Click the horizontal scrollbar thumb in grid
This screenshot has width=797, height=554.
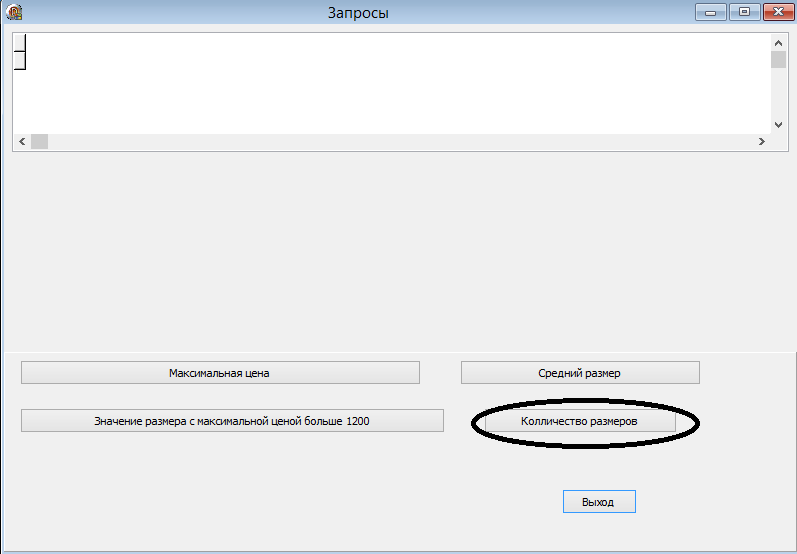point(40,141)
